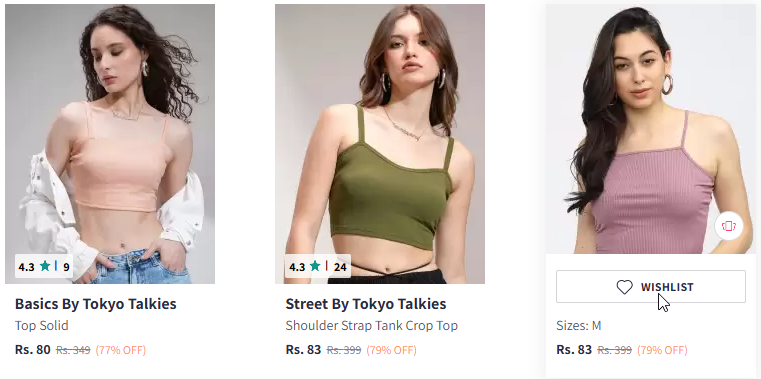Click the 79% OFF label under Sizes: M
Image resolution: width=761 pixels, height=379 pixels.
point(662,350)
